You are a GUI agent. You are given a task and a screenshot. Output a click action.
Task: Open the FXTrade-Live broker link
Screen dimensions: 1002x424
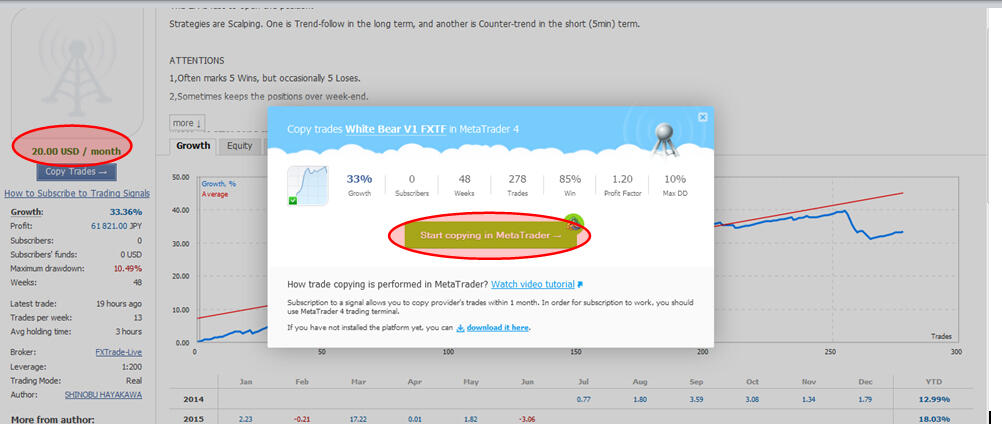[x=119, y=352]
